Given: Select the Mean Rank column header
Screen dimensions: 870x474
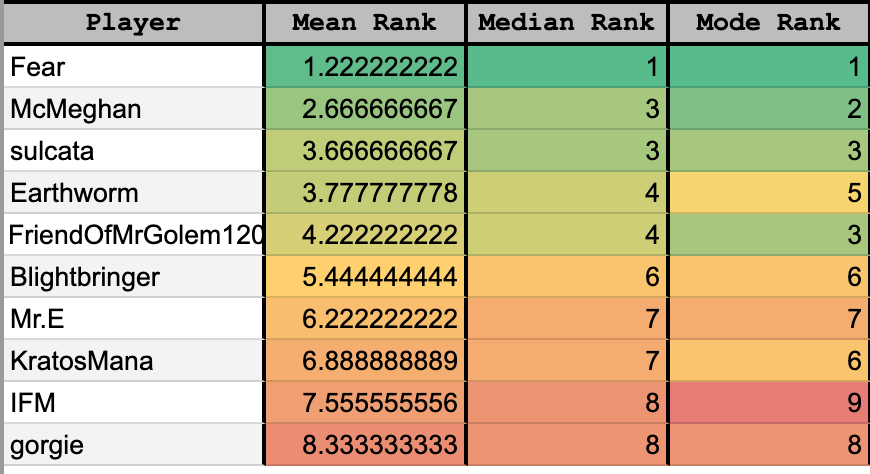Looking at the screenshot, I should (365, 23).
